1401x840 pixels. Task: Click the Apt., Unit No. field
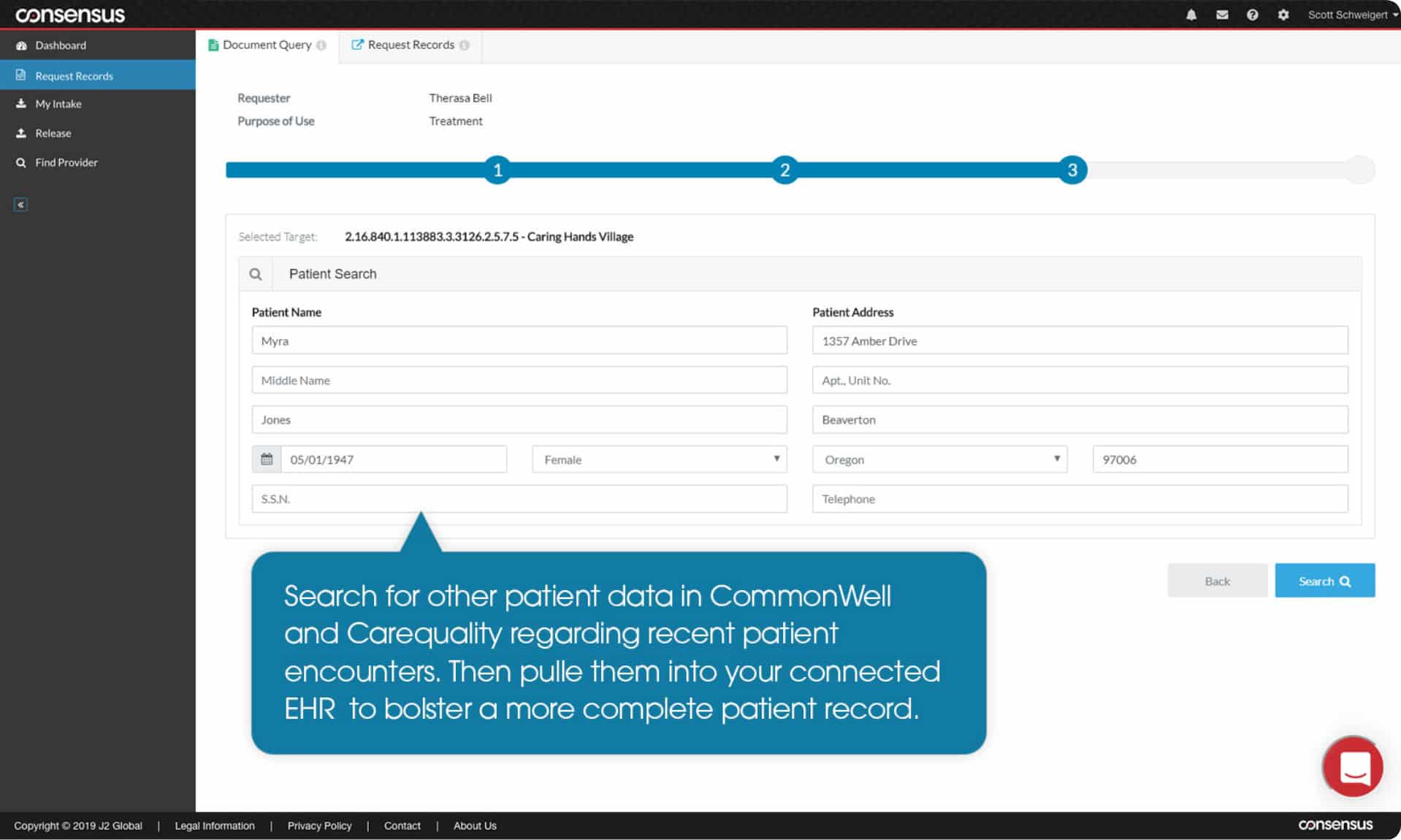coord(1080,380)
